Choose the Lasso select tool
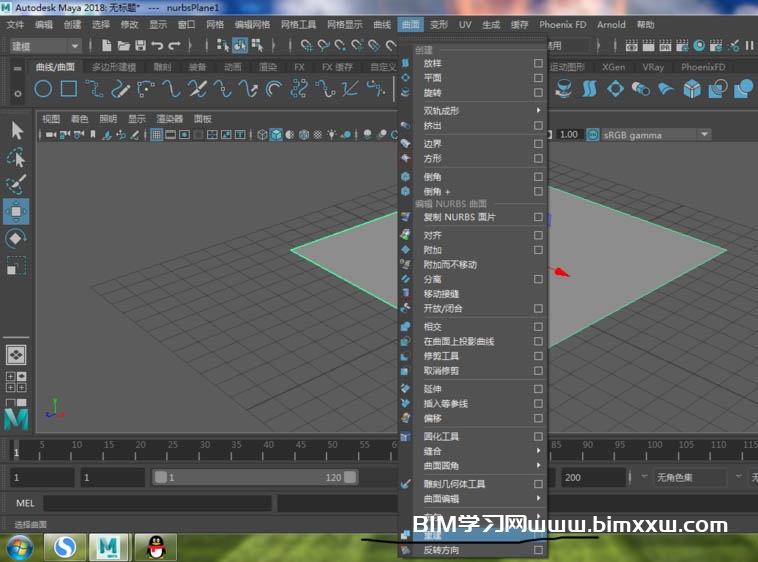Viewport: 758px width, 562px height. pyautogui.click(x=17, y=157)
